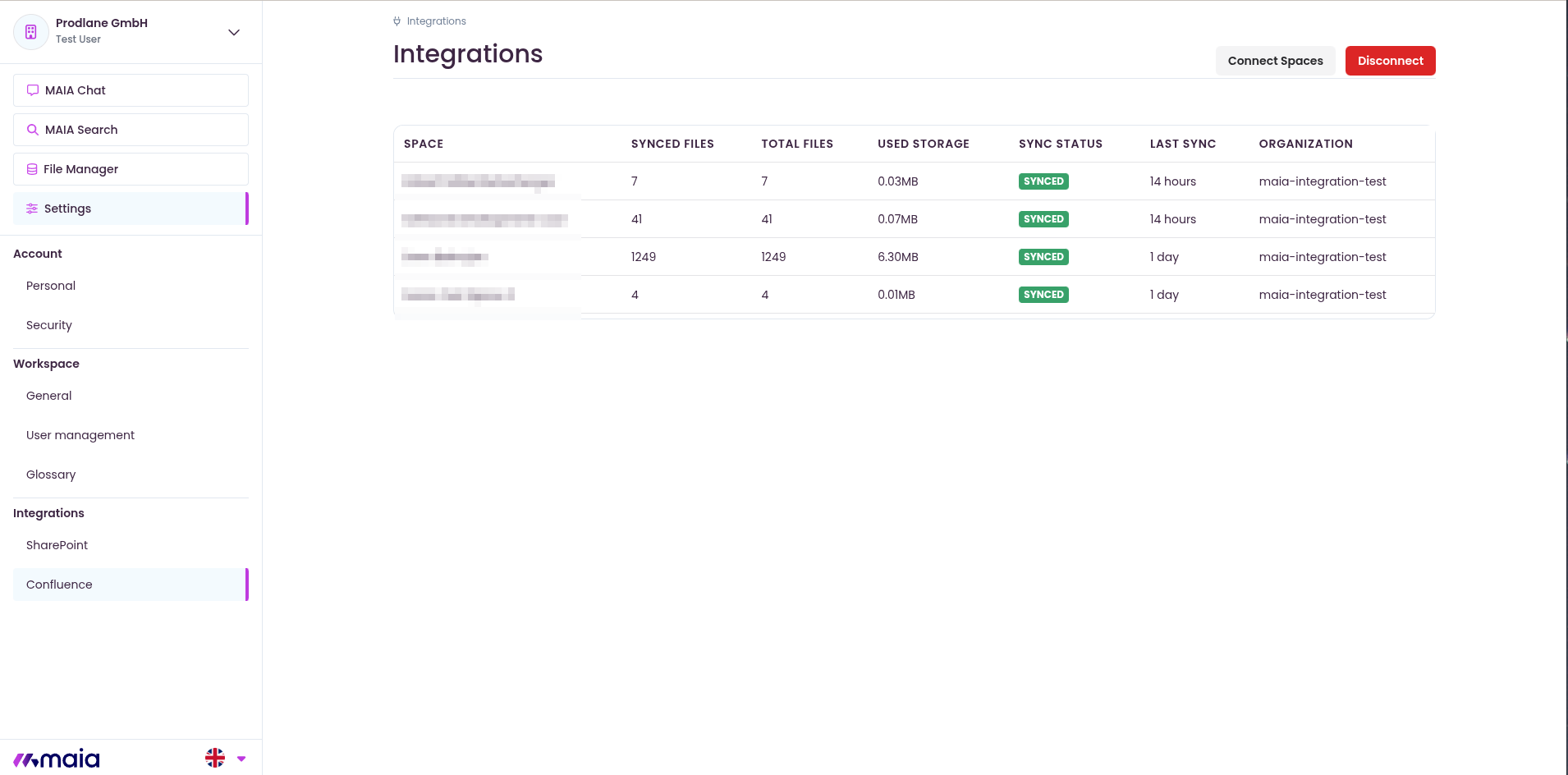Click the SYNC STATUS column header
The height and width of the screenshot is (775, 1568).
tap(1061, 144)
